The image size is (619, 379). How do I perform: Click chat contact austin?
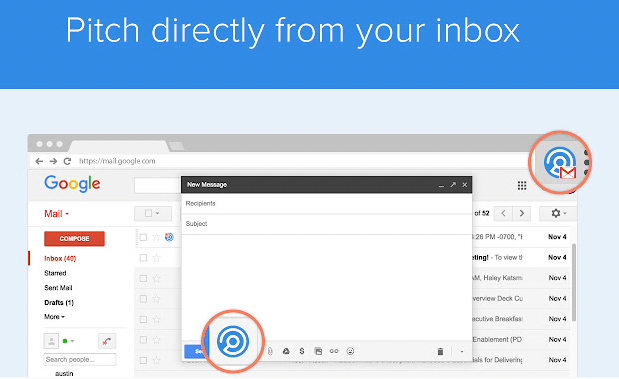coord(64,373)
